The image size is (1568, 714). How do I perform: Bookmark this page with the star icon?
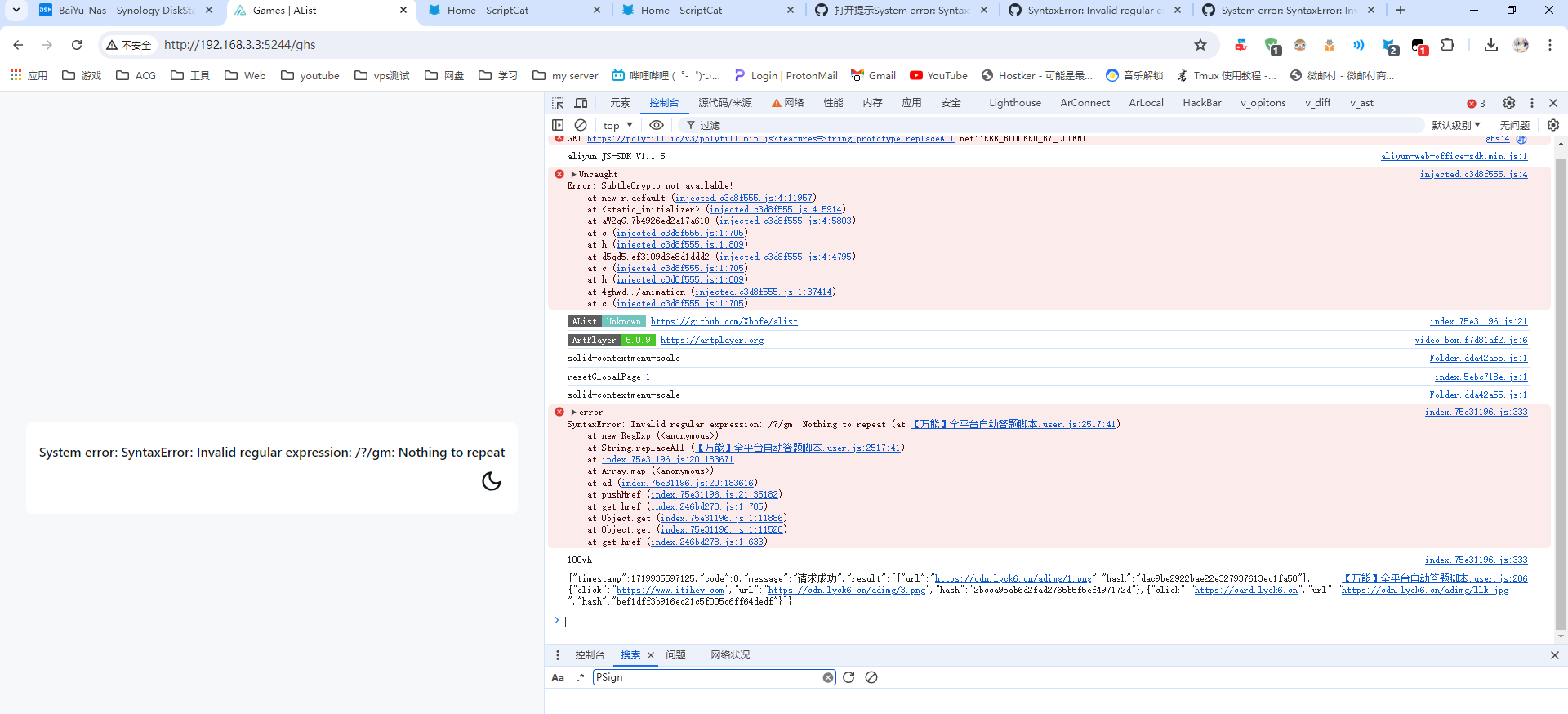coord(1200,45)
